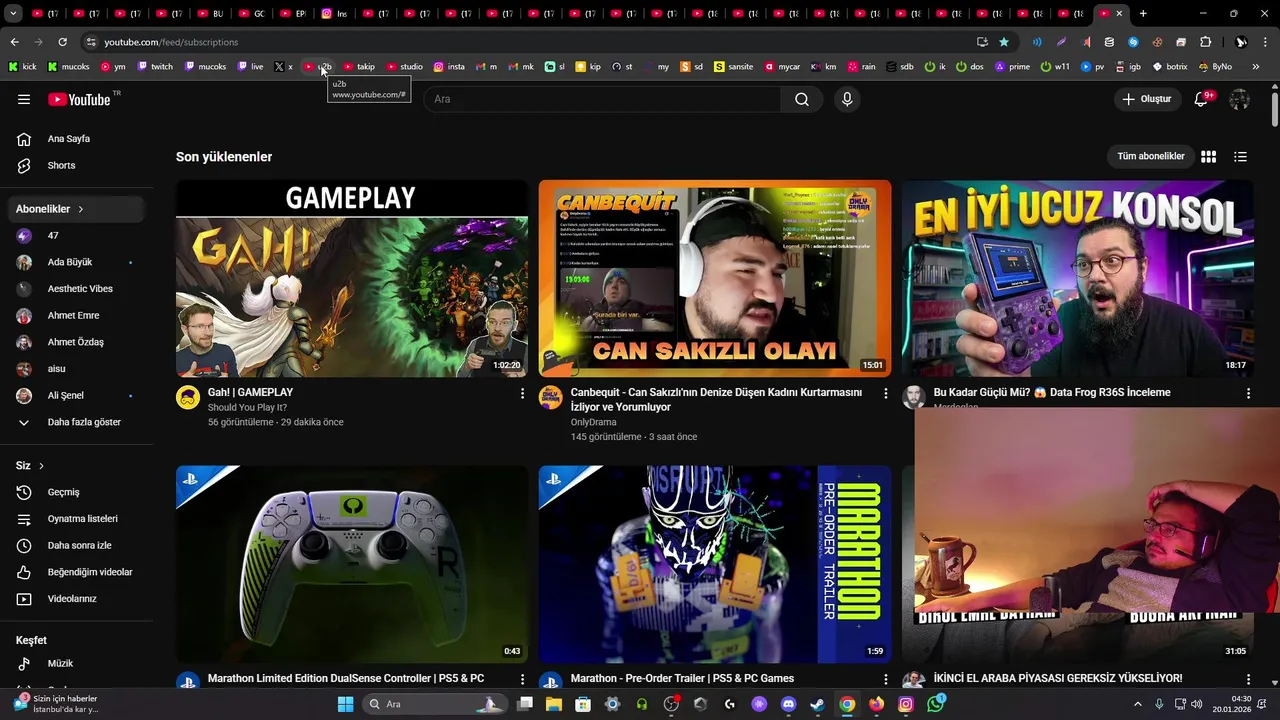The width and height of the screenshot is (1280, 720).
Task: Focus the YouTube Ara search field
Action: pyautogui.click(x=602, y=99)
